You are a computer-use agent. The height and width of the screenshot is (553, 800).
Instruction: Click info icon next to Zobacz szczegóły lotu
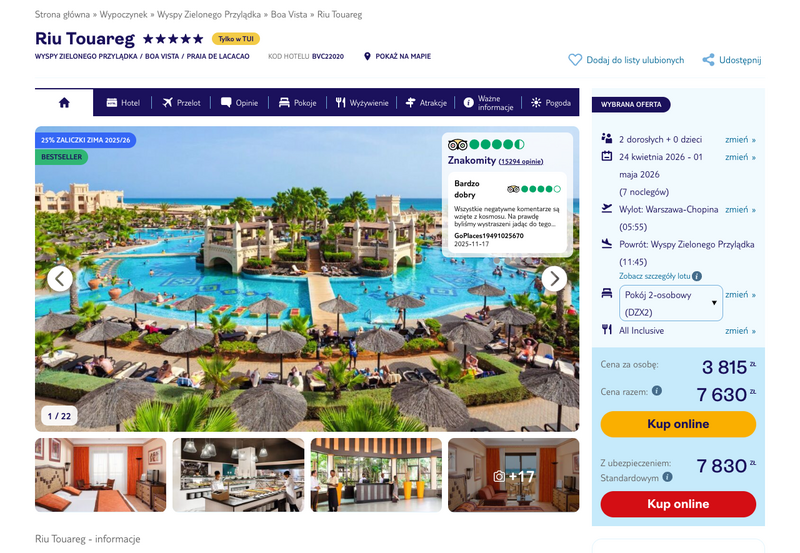coord(697,276)
